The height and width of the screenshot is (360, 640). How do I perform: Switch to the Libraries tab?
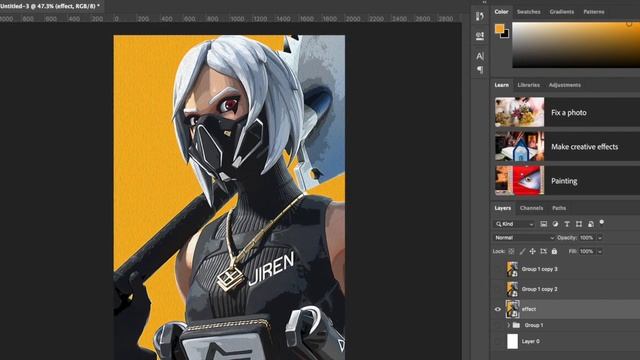click(529, 85)
